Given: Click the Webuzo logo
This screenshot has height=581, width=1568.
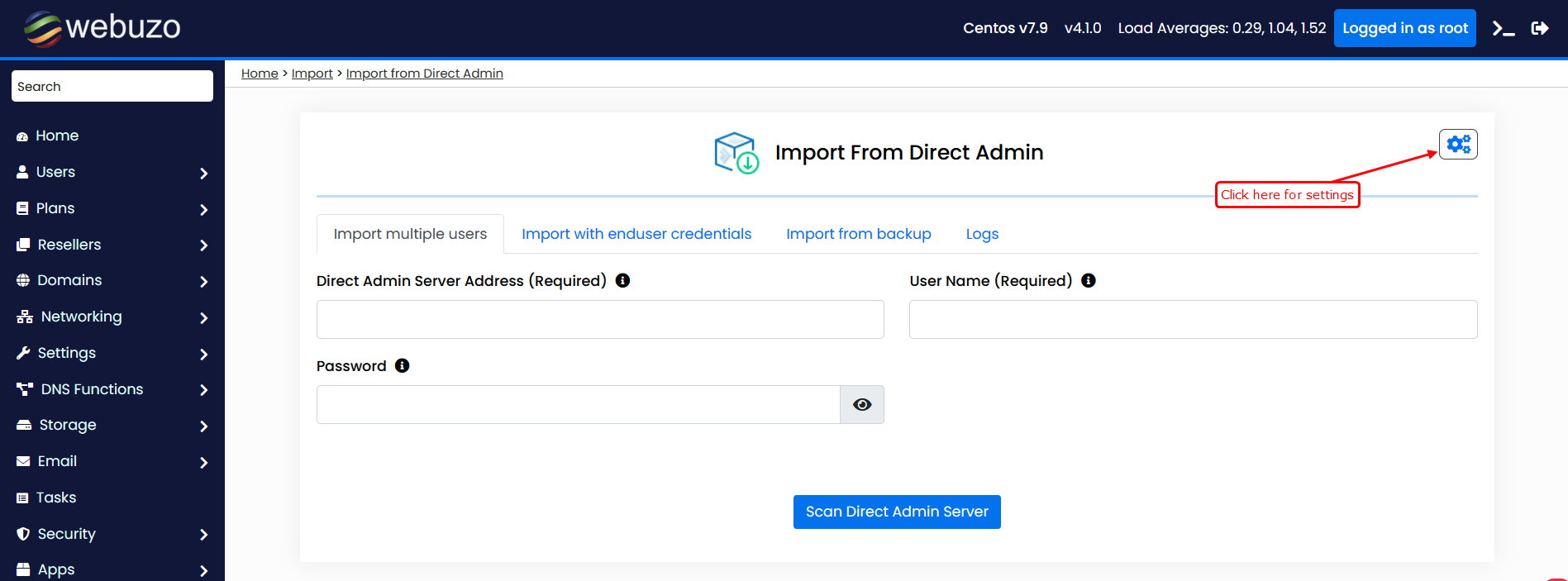Looking at the screenshot, I should (102, 28).
